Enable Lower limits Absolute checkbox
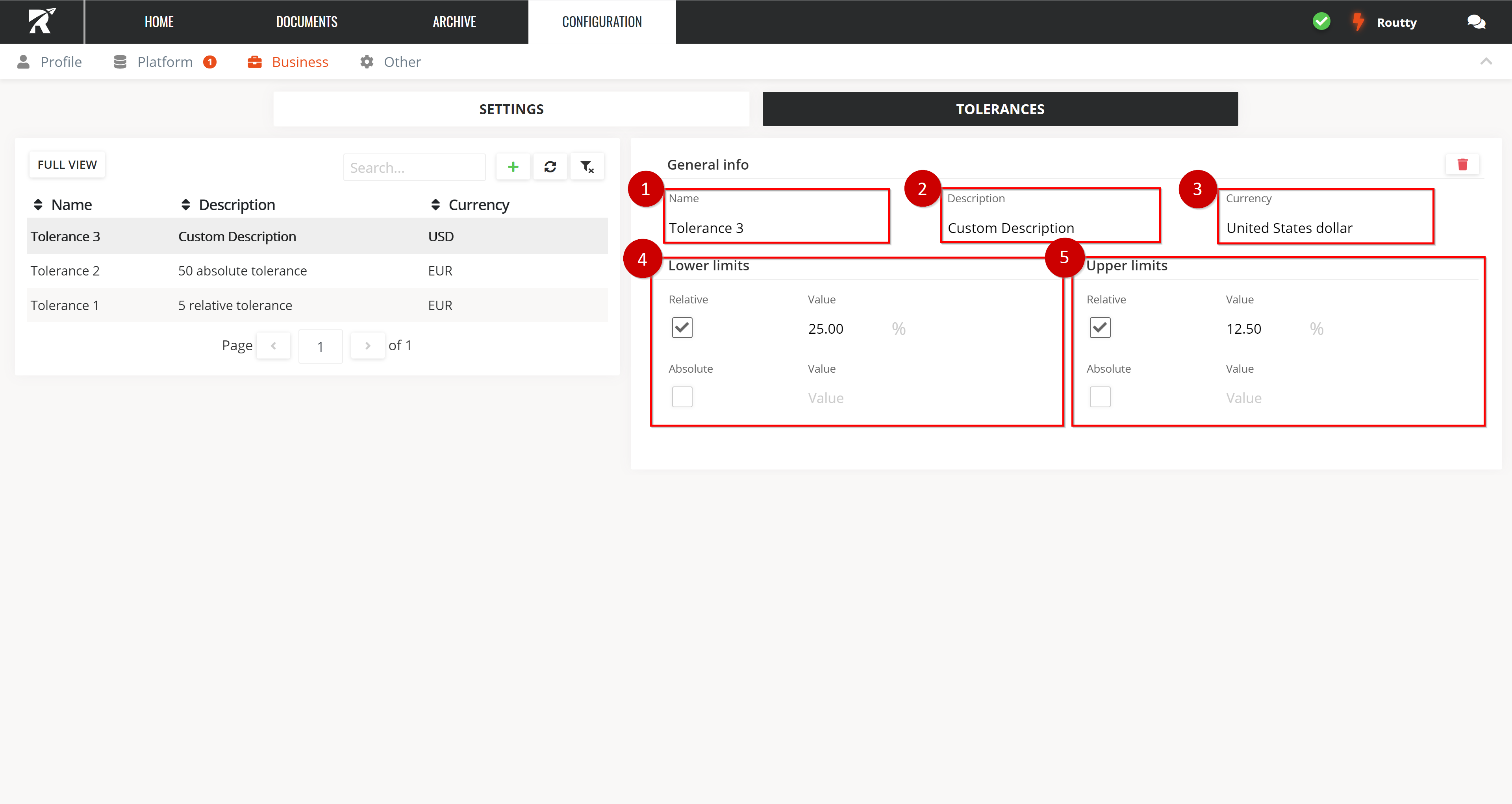This screenshot has width=1512, height=804. coord(682,397)
